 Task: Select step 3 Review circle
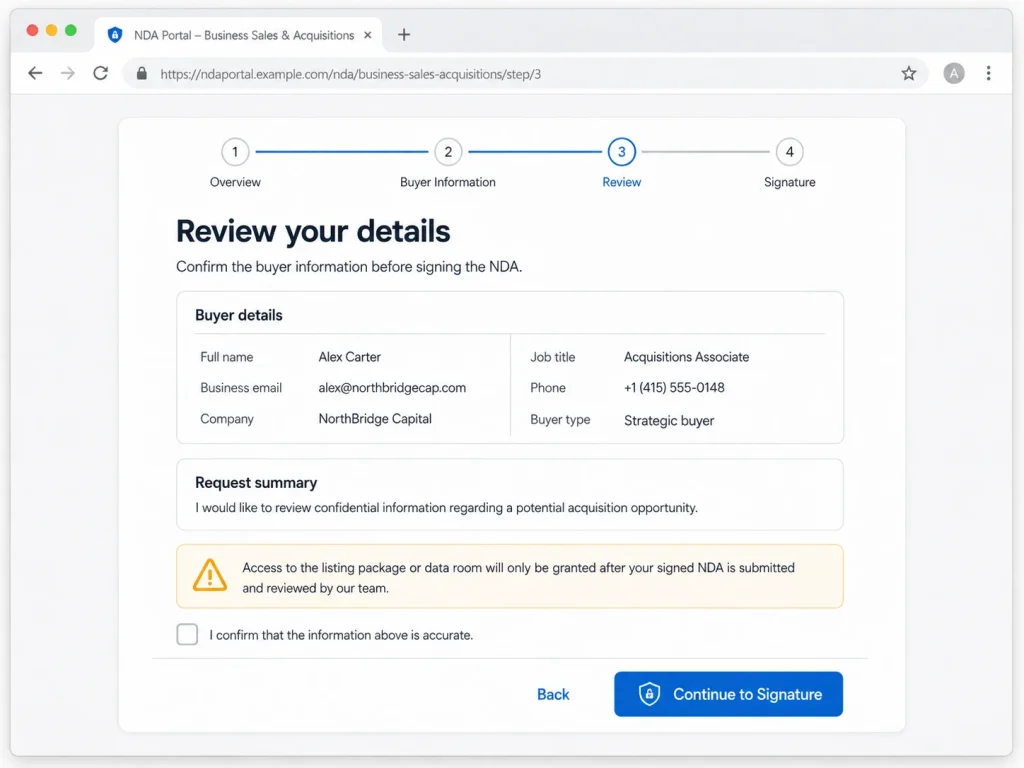(621, 152)
